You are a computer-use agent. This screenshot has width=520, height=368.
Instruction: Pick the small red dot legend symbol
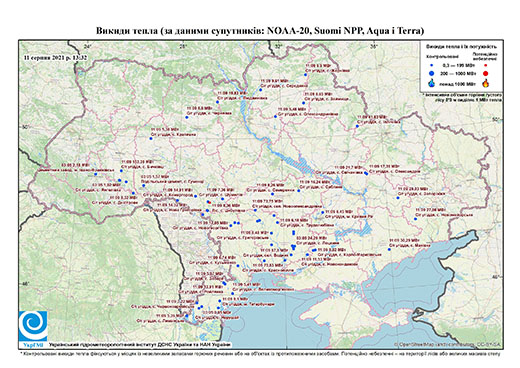click(485, 65)
